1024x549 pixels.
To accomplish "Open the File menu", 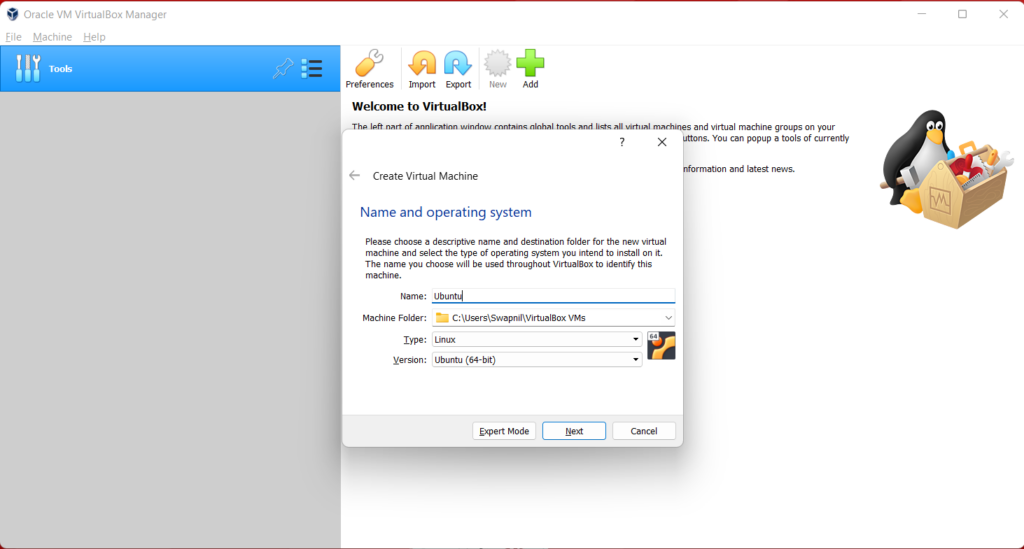I will [x=13, y=37].
